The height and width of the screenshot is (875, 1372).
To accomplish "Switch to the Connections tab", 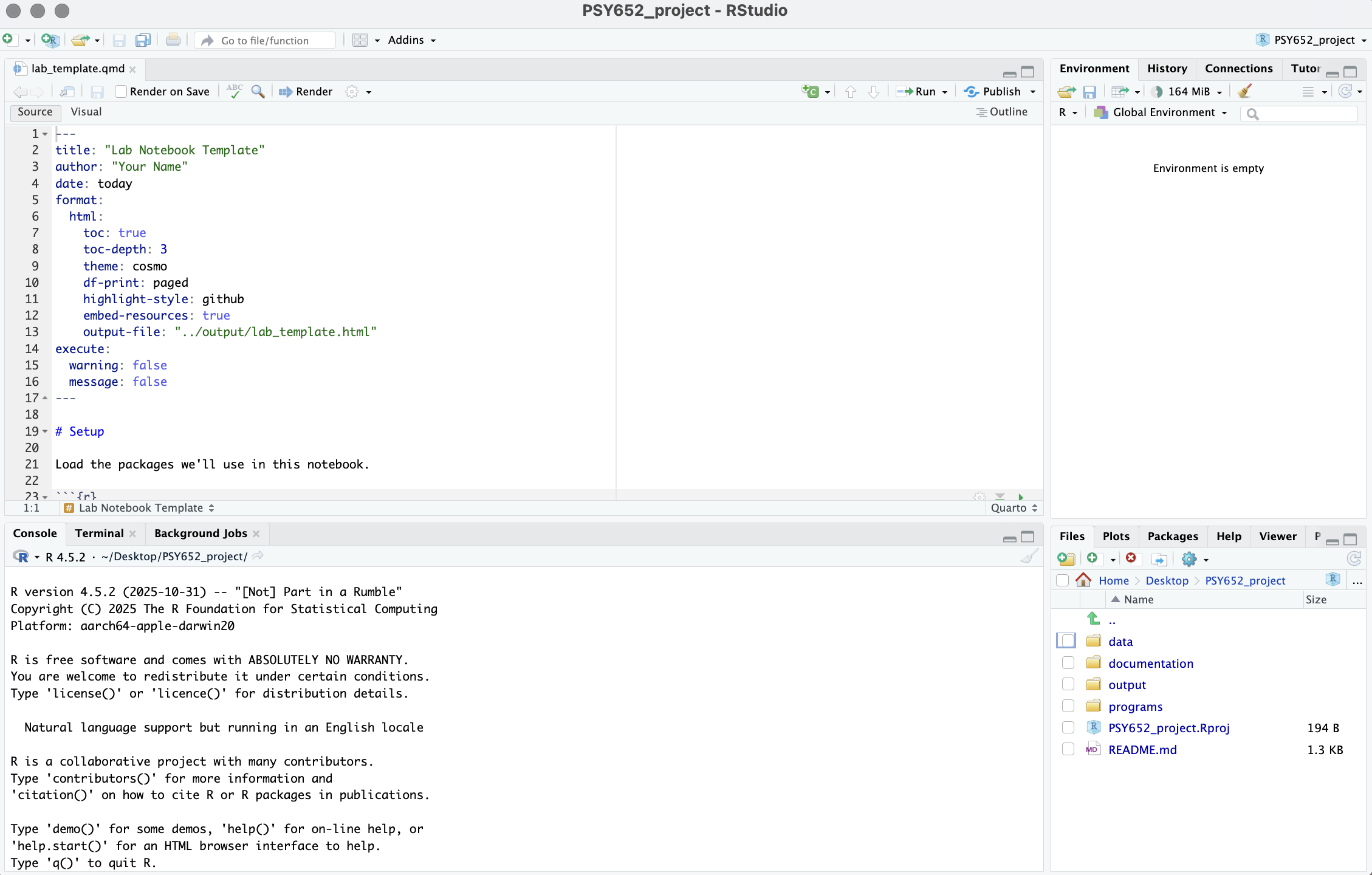I will tap(1238, 69).
